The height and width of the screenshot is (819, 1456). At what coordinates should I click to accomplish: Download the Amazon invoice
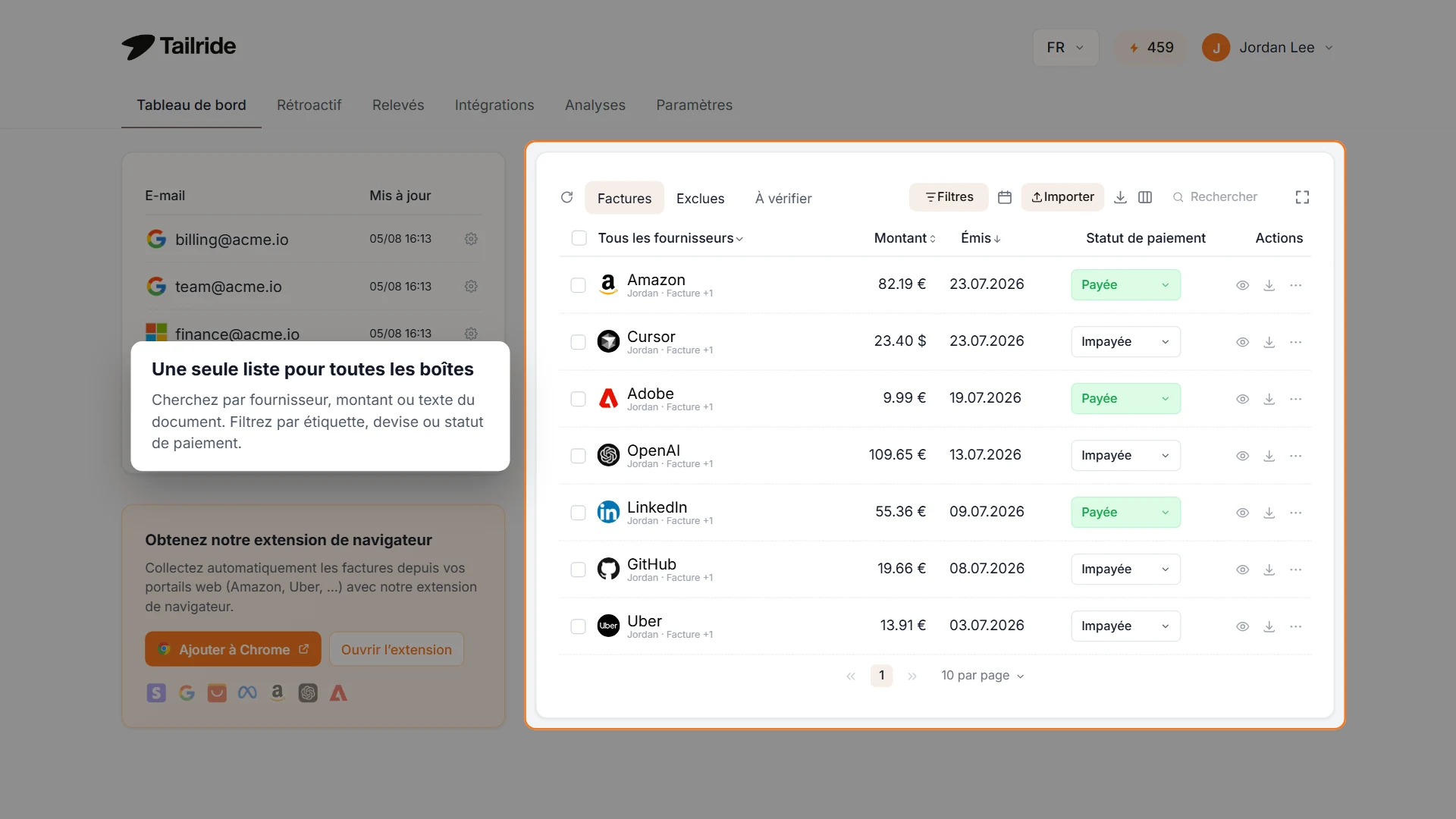[1269, 285]
